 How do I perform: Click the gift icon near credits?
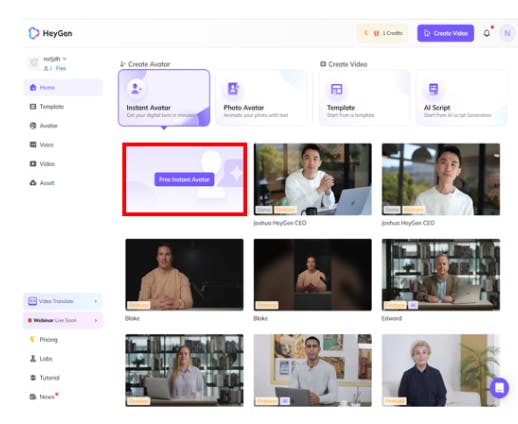(x=376, y=33)
